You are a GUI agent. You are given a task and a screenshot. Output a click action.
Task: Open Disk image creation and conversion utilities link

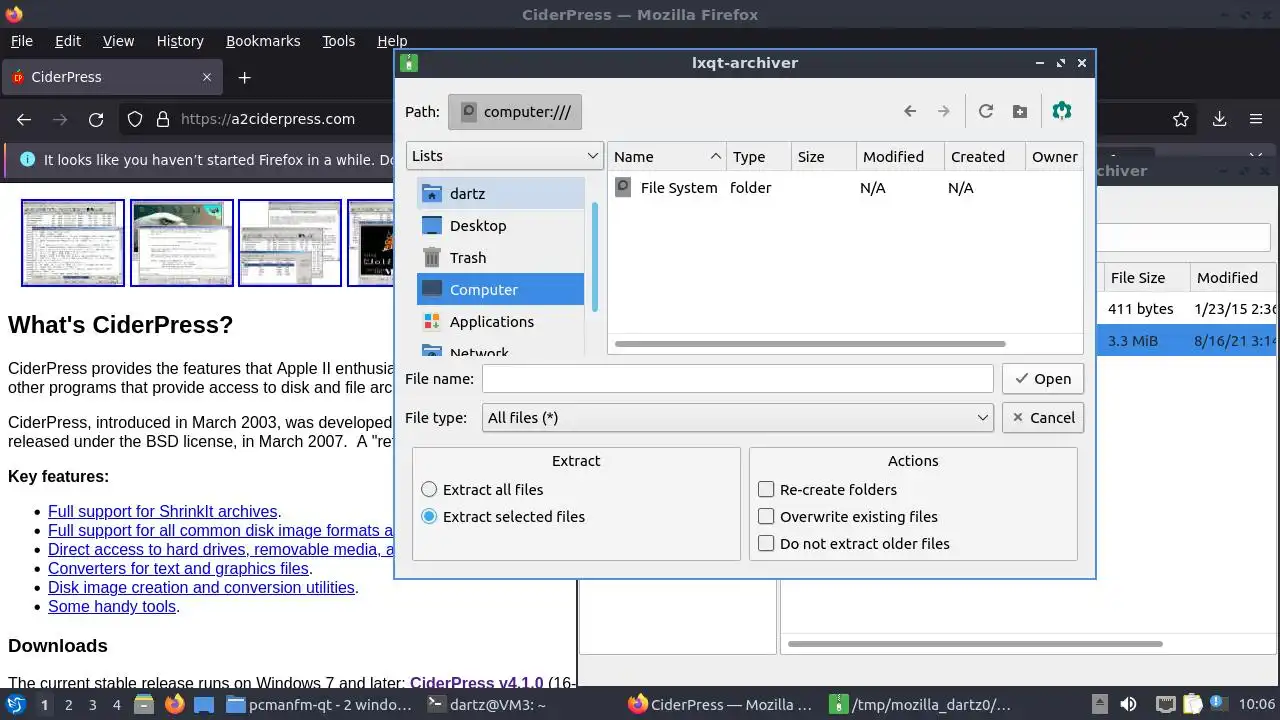201,588
